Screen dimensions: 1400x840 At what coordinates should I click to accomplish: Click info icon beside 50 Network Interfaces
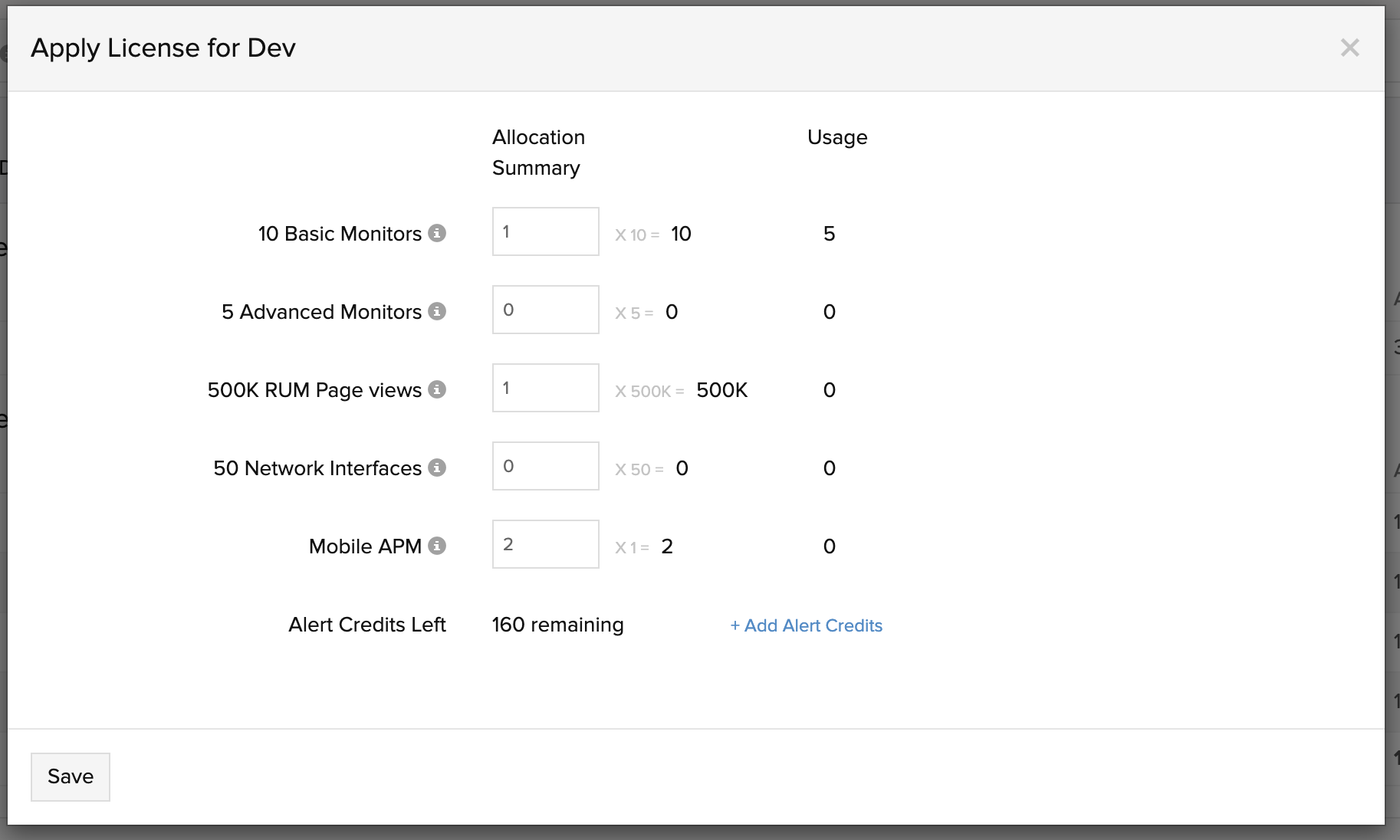[x=437, y=468]
